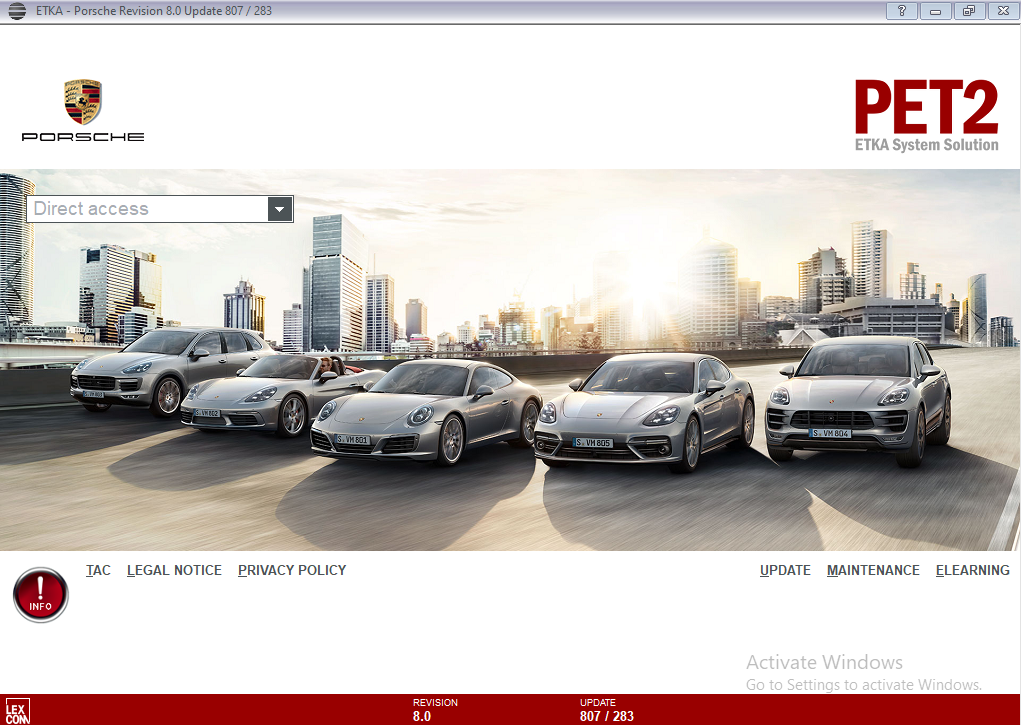Start the ELEARNING module
This screenshot has width=1021, height=725.
(x=972, y=570)
